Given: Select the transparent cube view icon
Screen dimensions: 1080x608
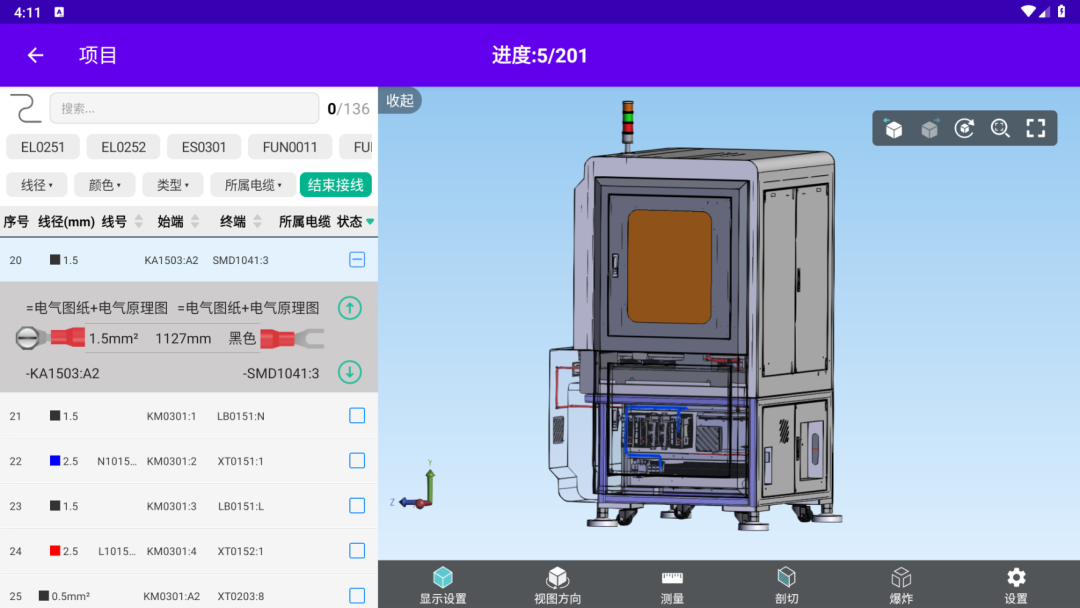Looking at the screenshot, I should point(929,128).
